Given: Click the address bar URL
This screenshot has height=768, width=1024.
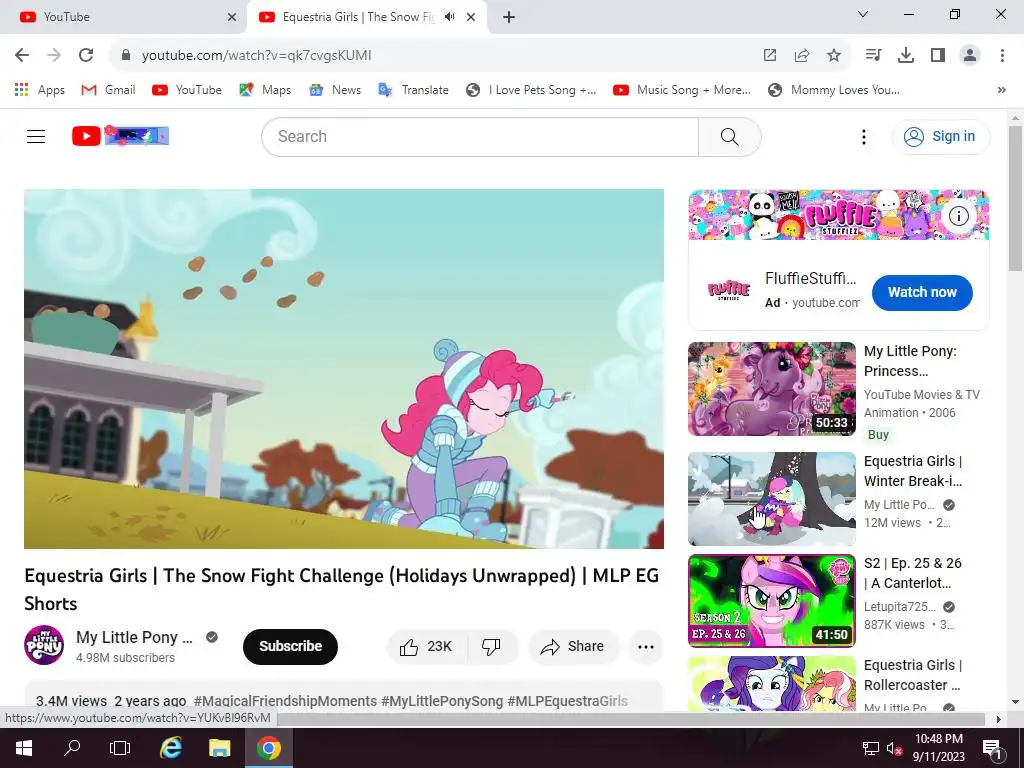Looking at the screenshot, I should (x=257, y=56).
